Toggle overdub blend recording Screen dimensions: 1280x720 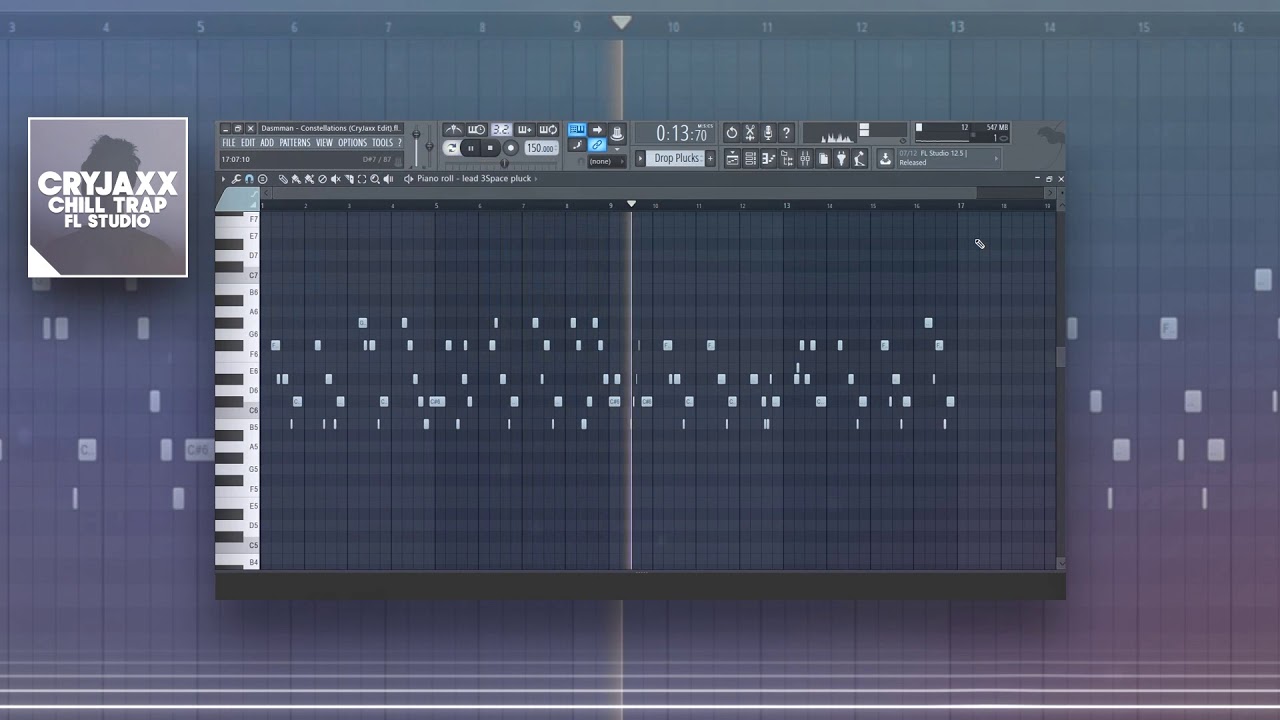click(x=525, y=129)
